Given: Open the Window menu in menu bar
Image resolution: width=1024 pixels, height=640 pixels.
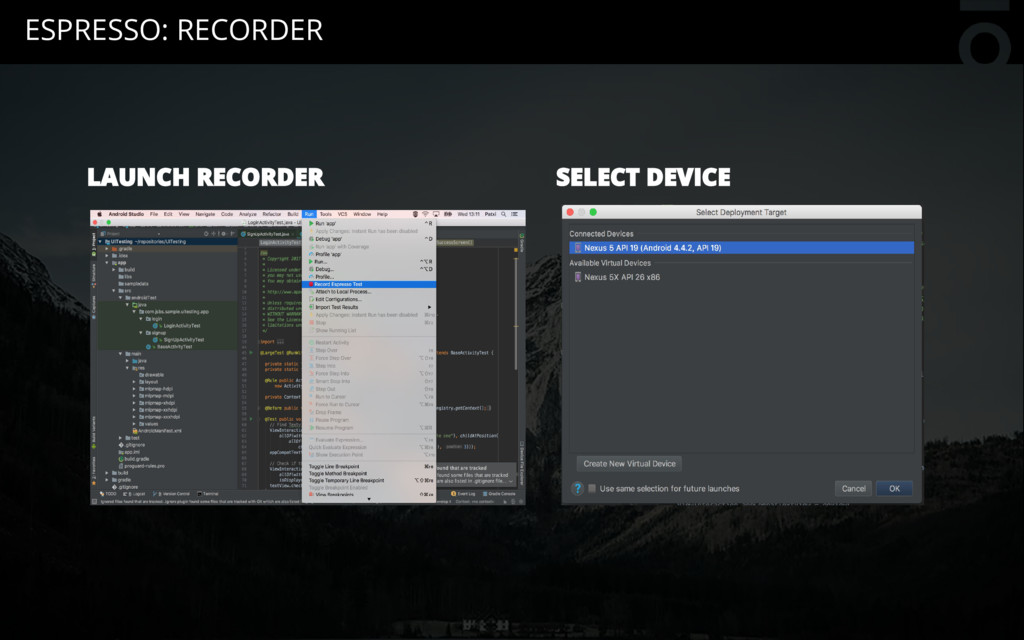Looking at the screenshot, I should [362, 214].
